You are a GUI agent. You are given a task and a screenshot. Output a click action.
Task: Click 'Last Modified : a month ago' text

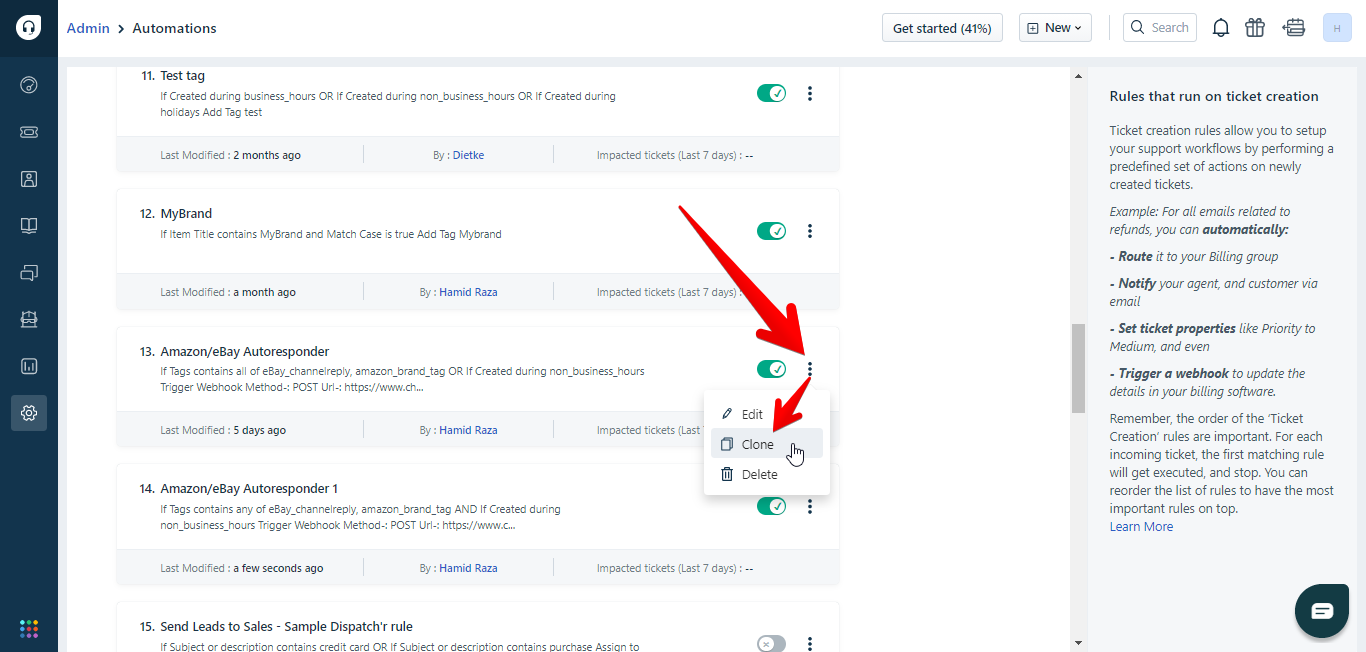(x=228, y=293)
